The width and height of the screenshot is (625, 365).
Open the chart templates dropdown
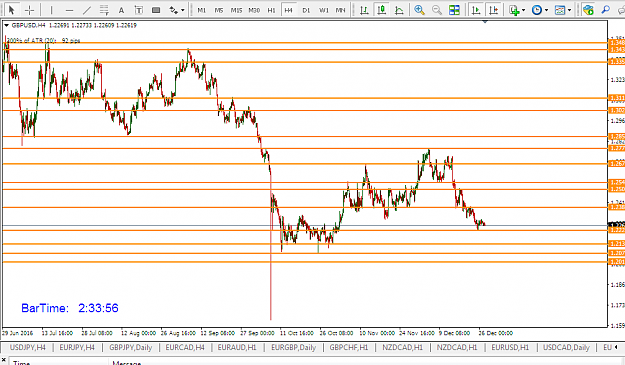569,10
